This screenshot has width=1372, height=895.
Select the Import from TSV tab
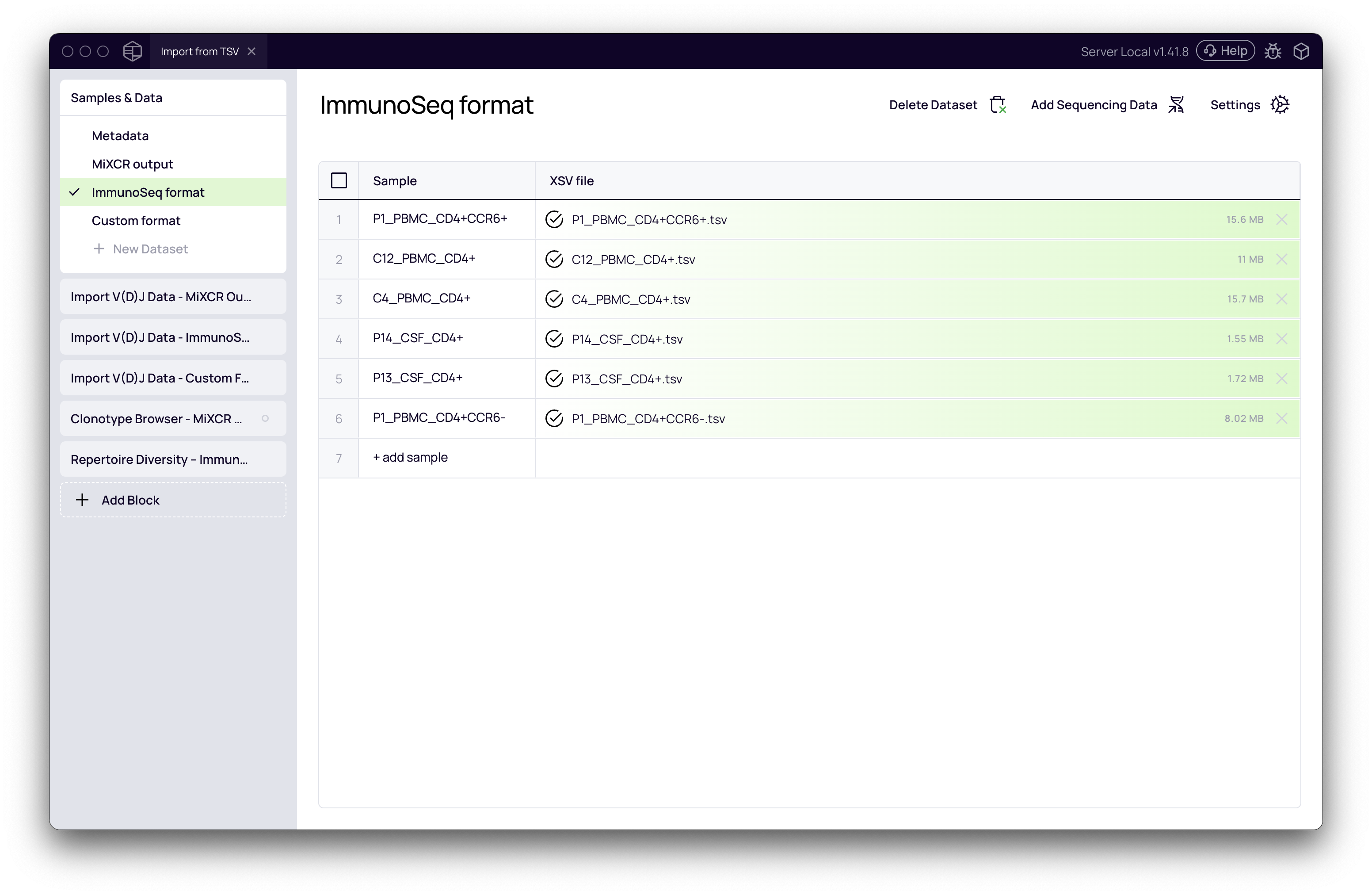199,51
